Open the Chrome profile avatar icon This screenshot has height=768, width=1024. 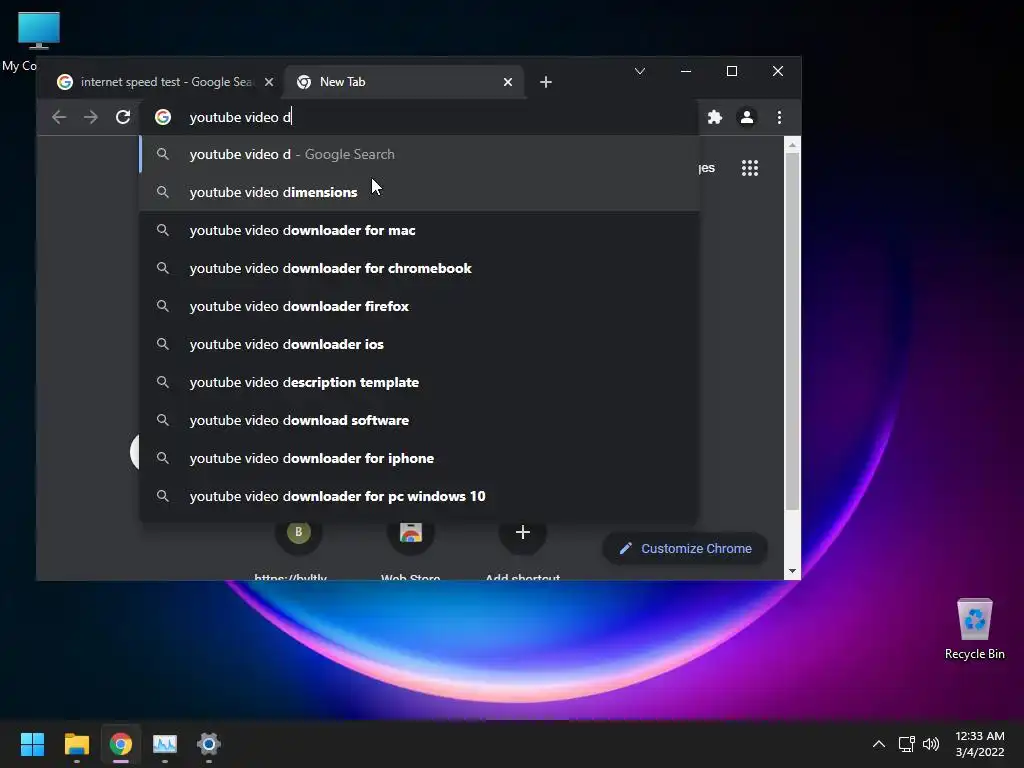pyautogui.click(x=746, y=117)
